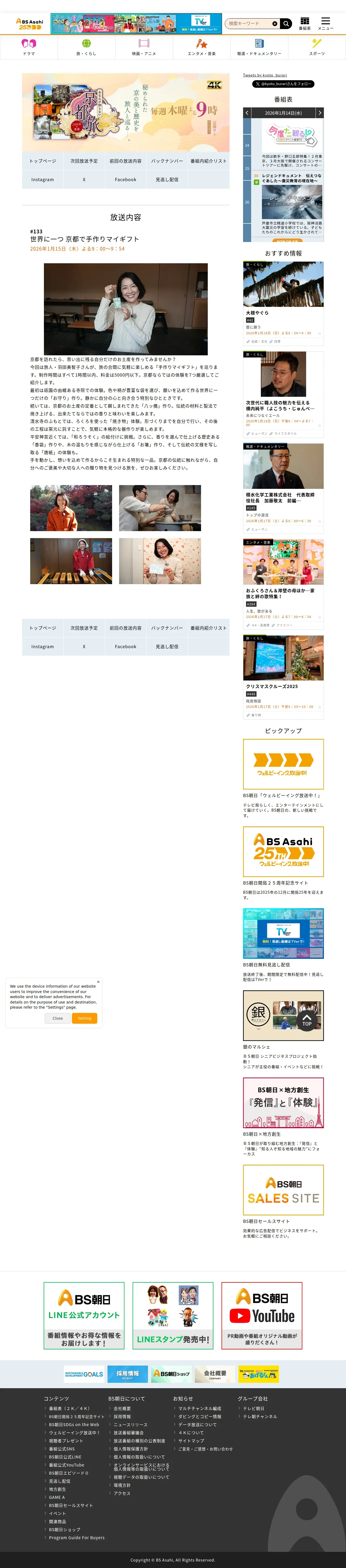This screenshot has width=346, height=1568.
Task: Jump to page TOP button
Action: click(x=307, y=1020)
